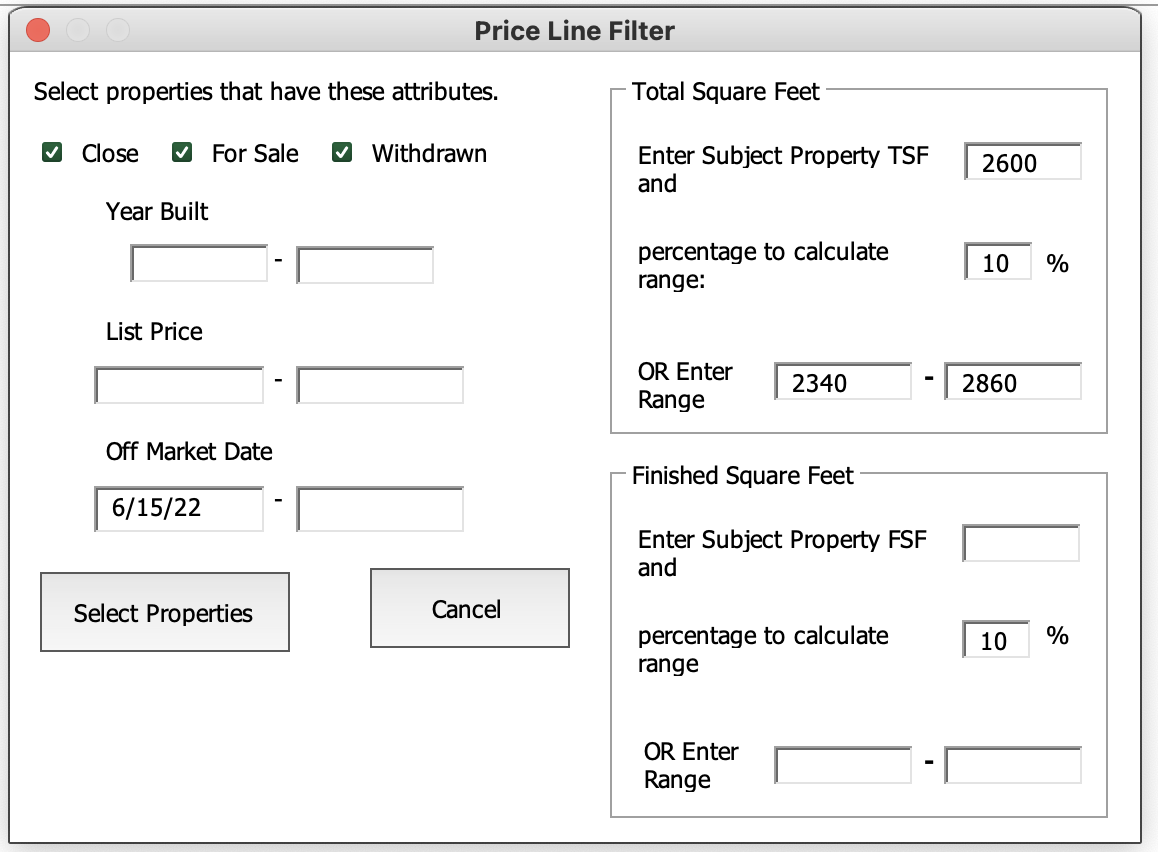Select the Subject Property TSF field

pos(1023,162)
